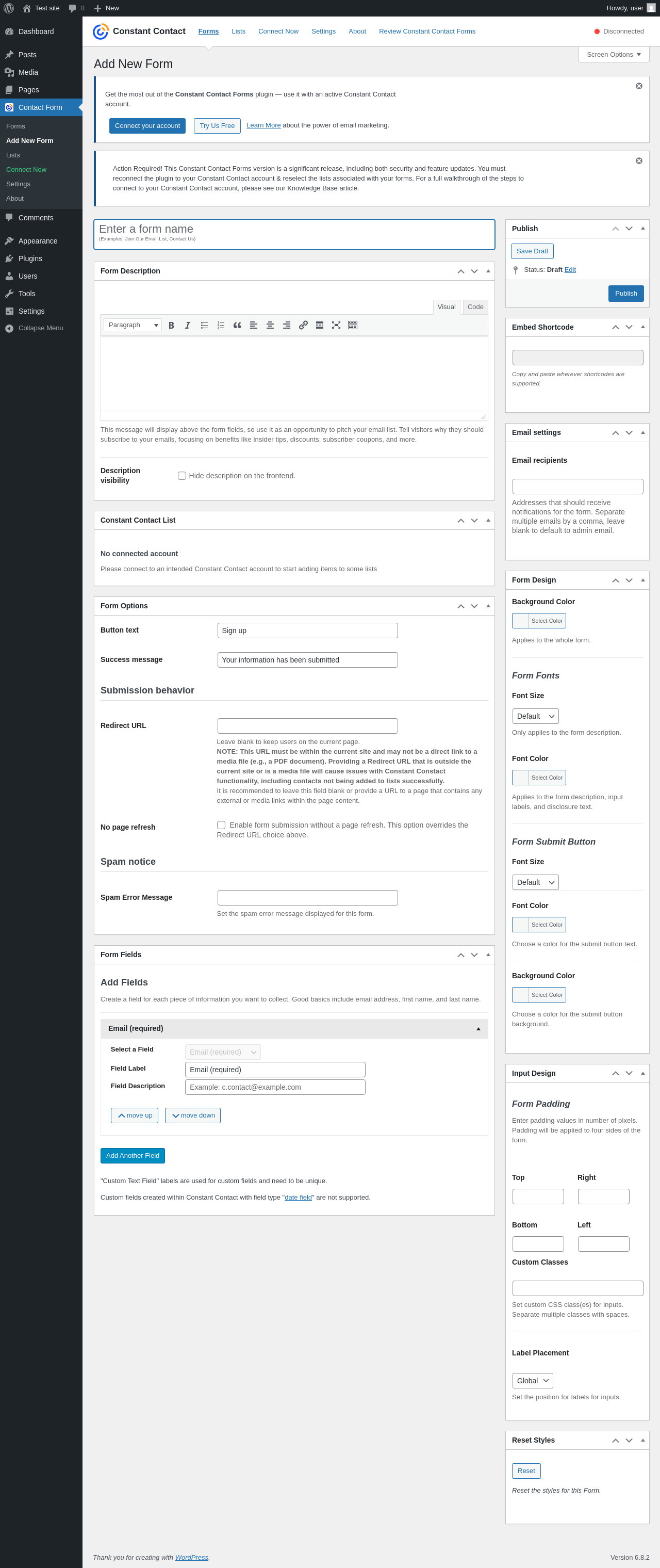Open the Lists tab in header
Image resolution: width=660 pixels, height=1568 pixels.
click(x=238, y=31)
